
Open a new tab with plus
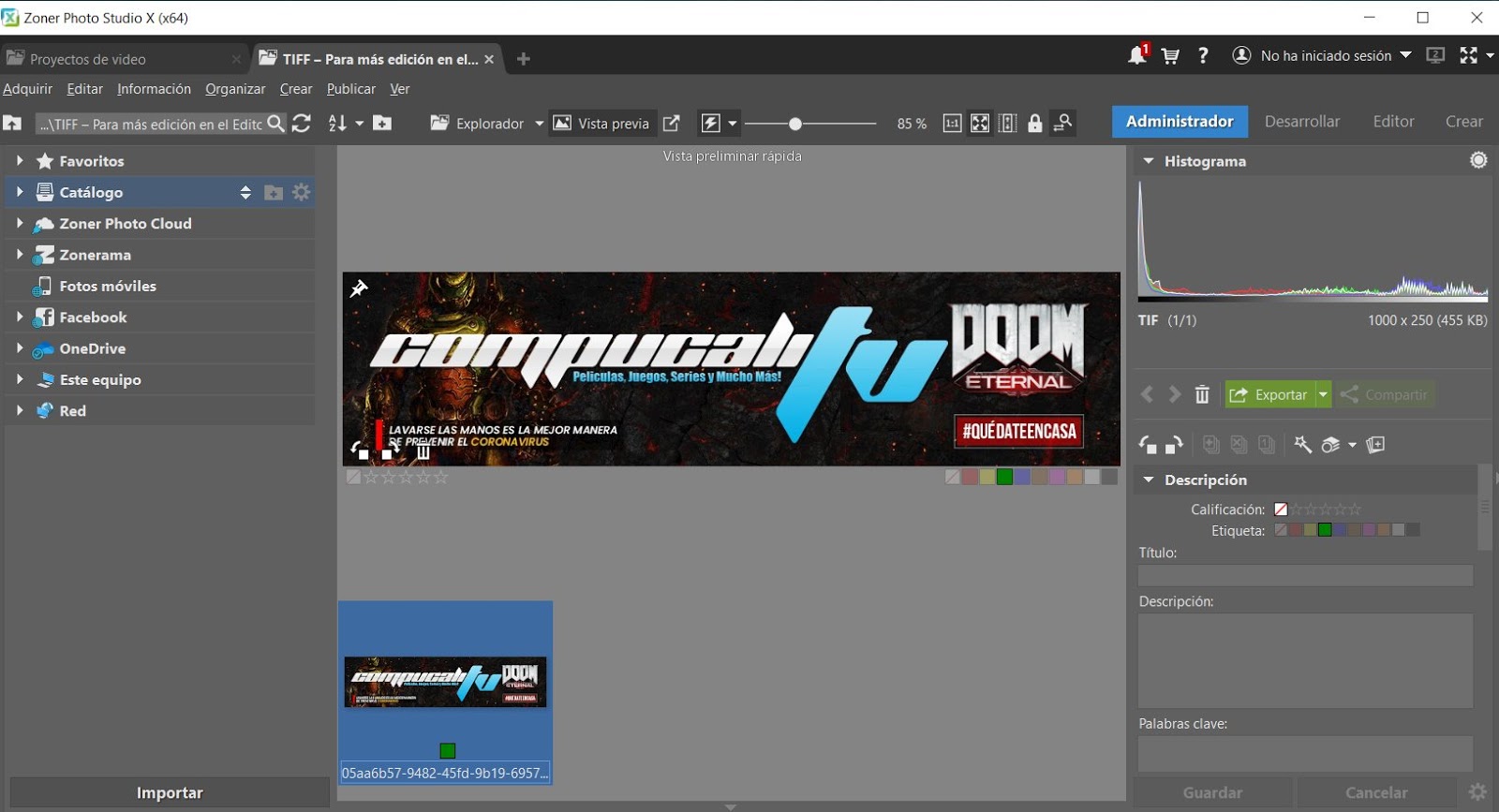[x=524, y=59]
